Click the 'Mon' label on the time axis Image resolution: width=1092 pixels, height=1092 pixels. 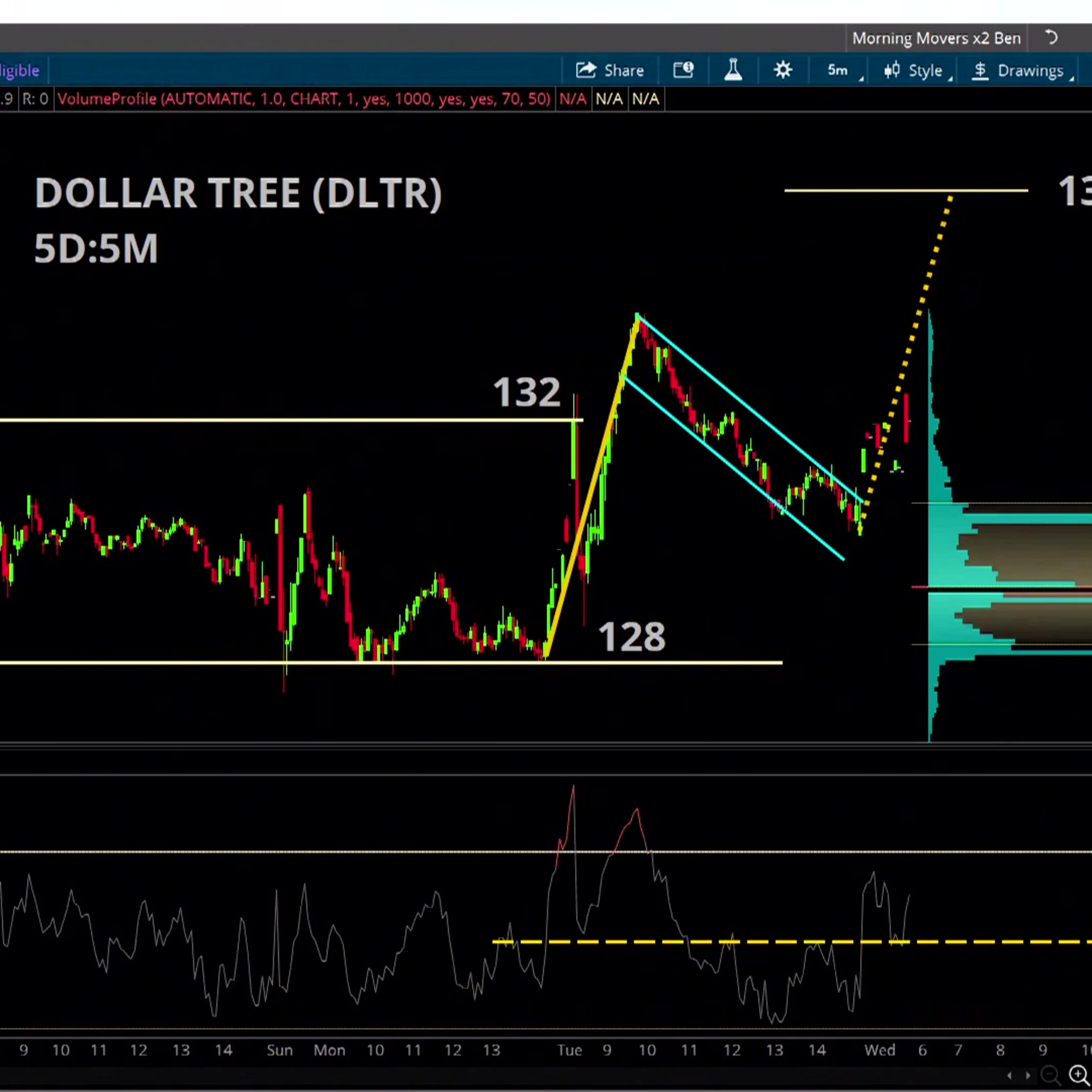[329, 1050]
